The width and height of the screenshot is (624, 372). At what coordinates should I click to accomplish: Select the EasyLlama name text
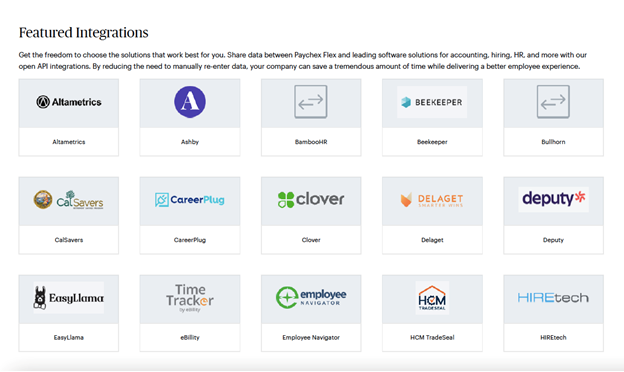(x=68, y=337)
